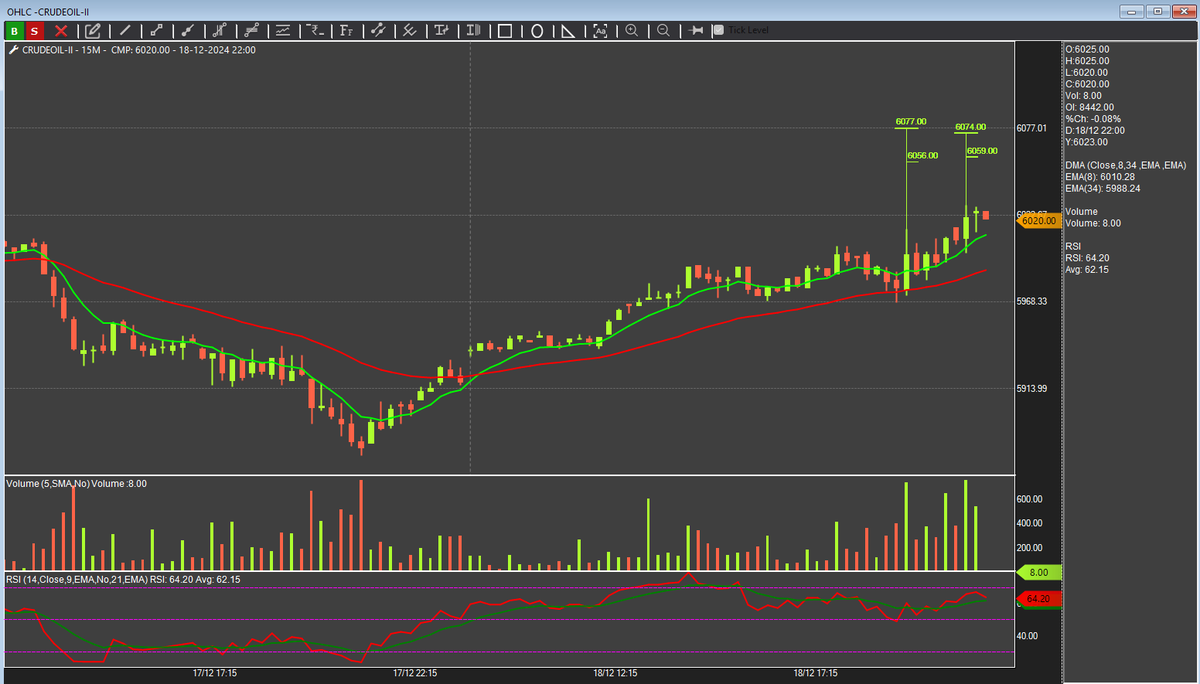Select the Fr text annotation tool
The width and height of the screenshot is (1200, 684).
click(346, 31)
